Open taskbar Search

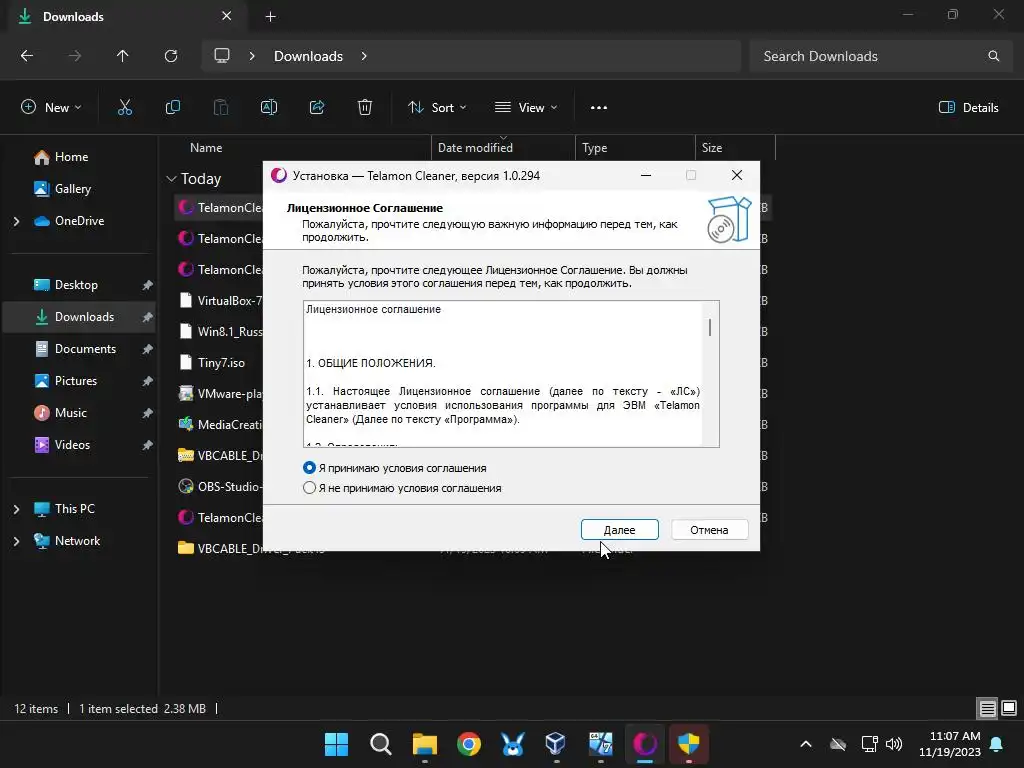381,744
